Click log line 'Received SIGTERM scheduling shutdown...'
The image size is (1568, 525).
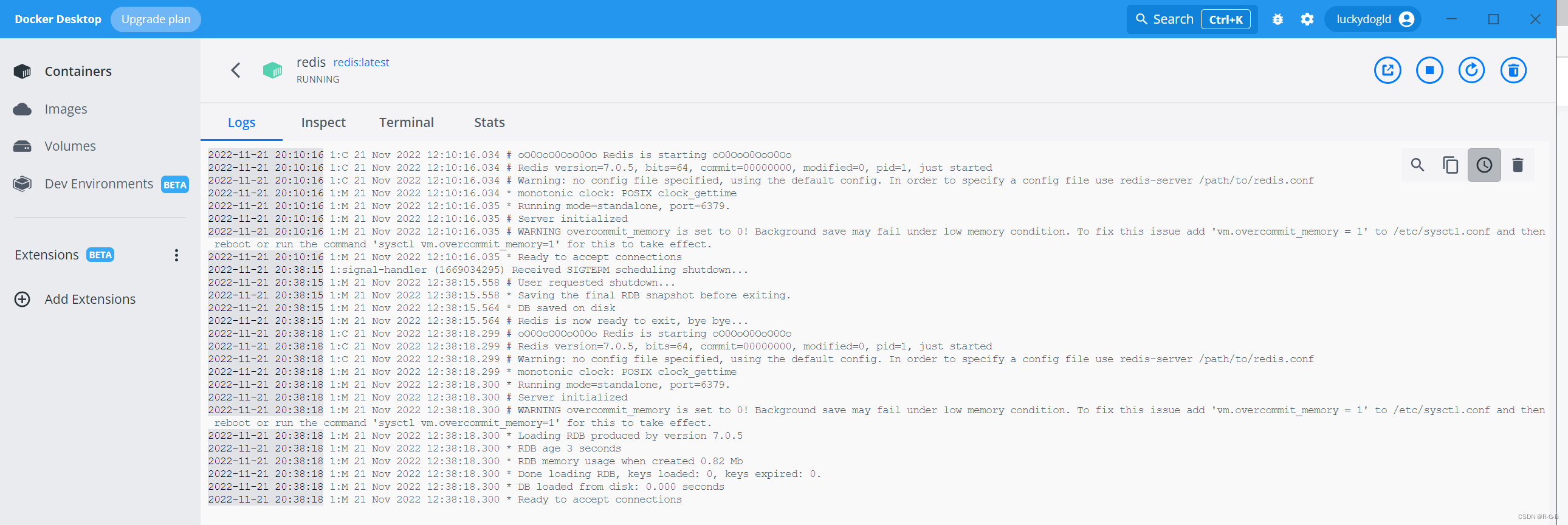(x=478, y=270)
